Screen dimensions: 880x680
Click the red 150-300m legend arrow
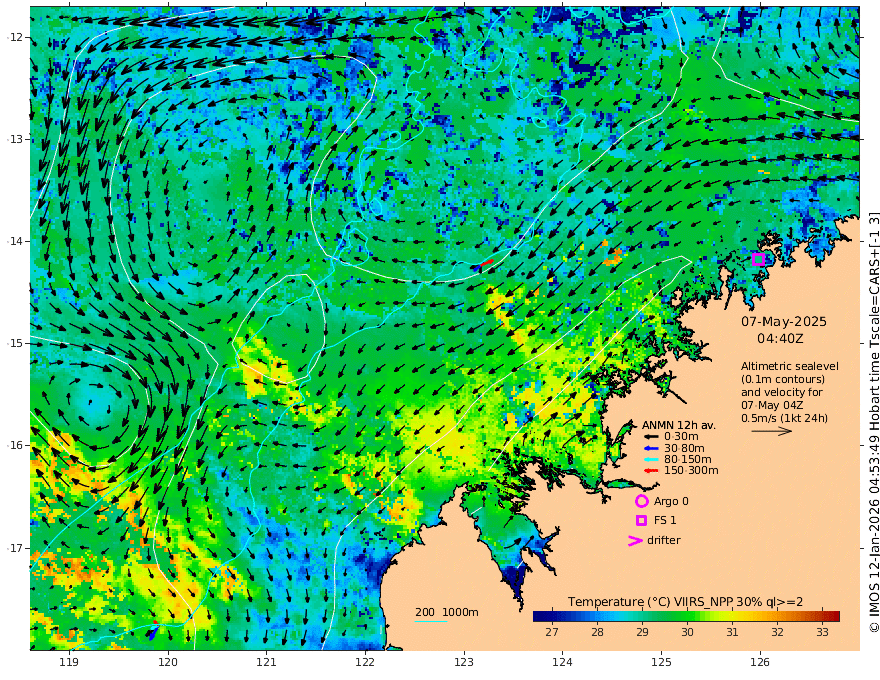650,471
